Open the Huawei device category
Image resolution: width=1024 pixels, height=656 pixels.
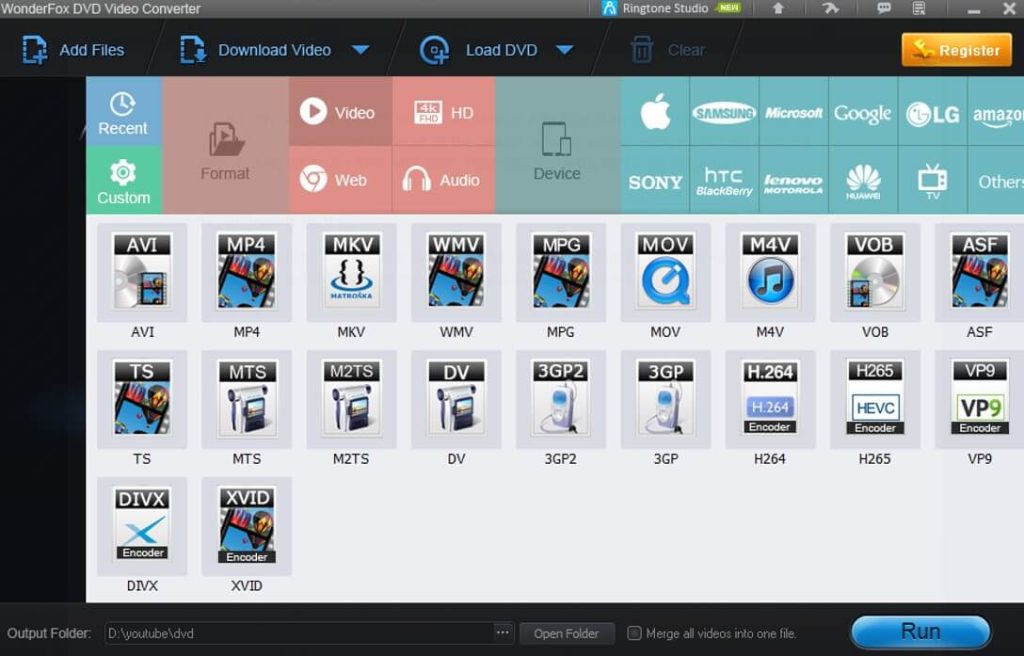(863, 181)
